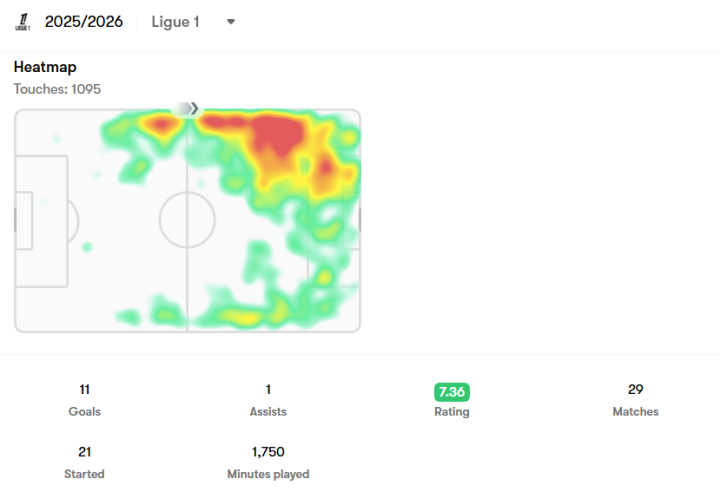The width and height of the screenshot is (720, 492).
Task: Click the red hotspot on the heatmap
Action: pos(278,134)
